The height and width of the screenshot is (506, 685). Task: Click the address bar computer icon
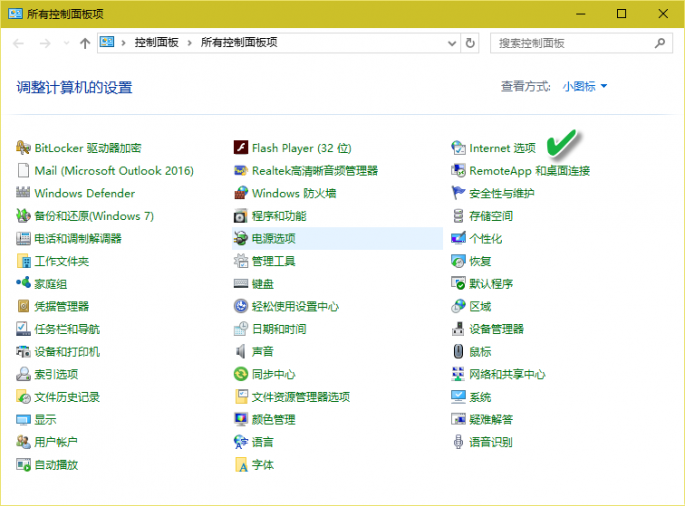[107, 42]
